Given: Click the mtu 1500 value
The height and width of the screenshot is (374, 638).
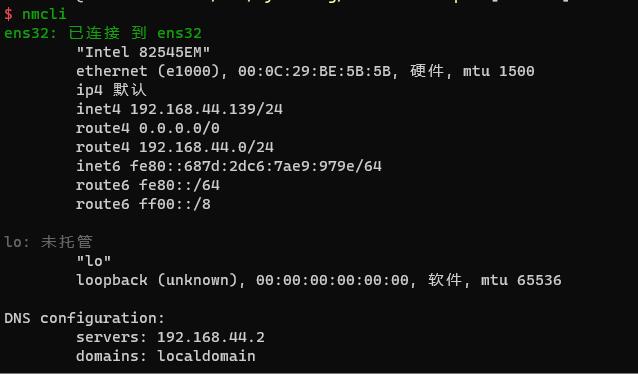Looking at the screenshot, I should click(x=498, y=71).
